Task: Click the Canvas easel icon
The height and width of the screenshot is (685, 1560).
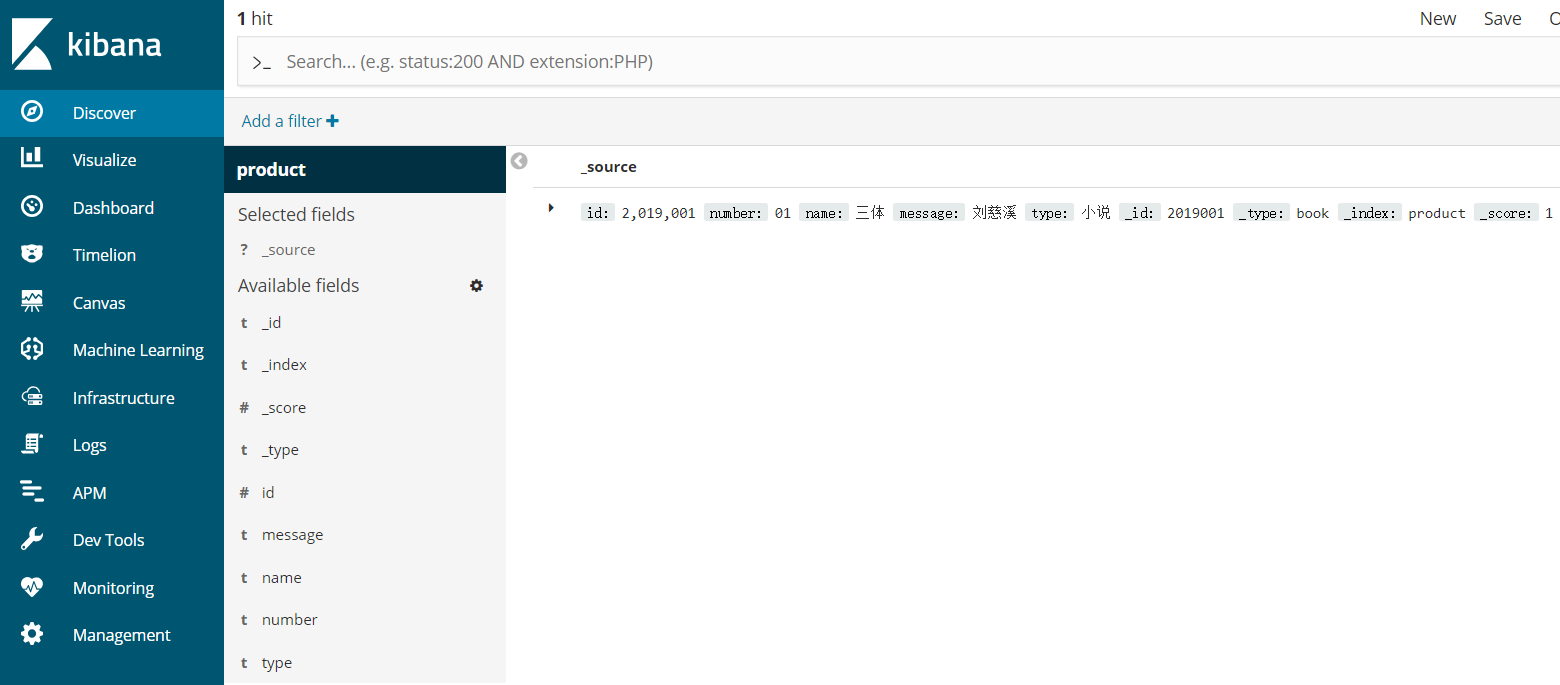Action: click(32, 302)
